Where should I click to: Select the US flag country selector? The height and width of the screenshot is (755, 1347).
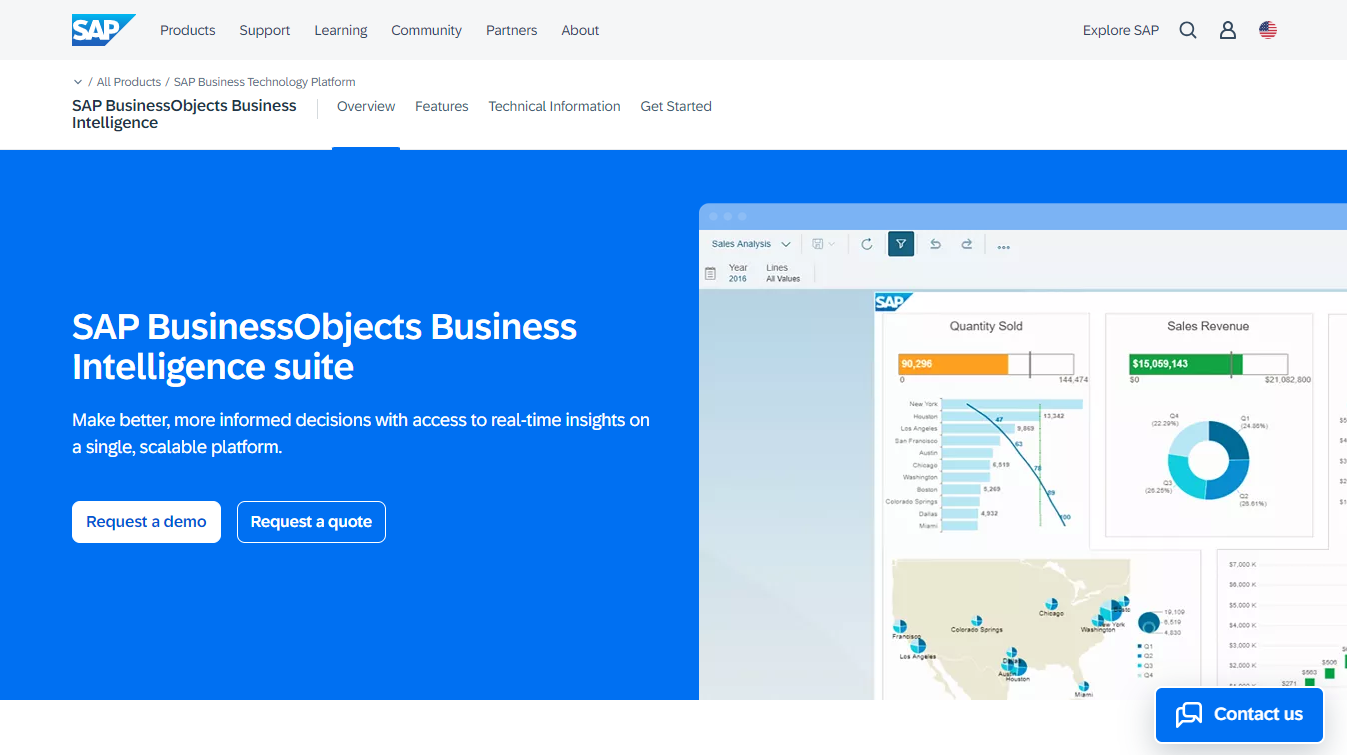coord(1268,30)
